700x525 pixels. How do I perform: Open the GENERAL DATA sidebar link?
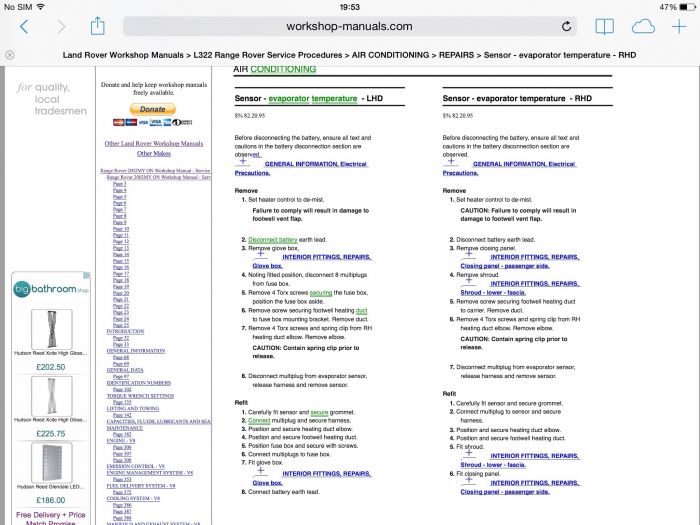tap(125, 370)
